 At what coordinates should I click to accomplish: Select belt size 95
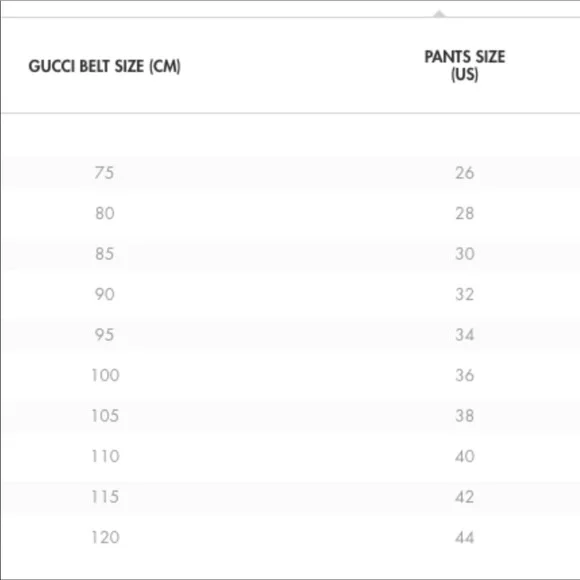point(104,335)
